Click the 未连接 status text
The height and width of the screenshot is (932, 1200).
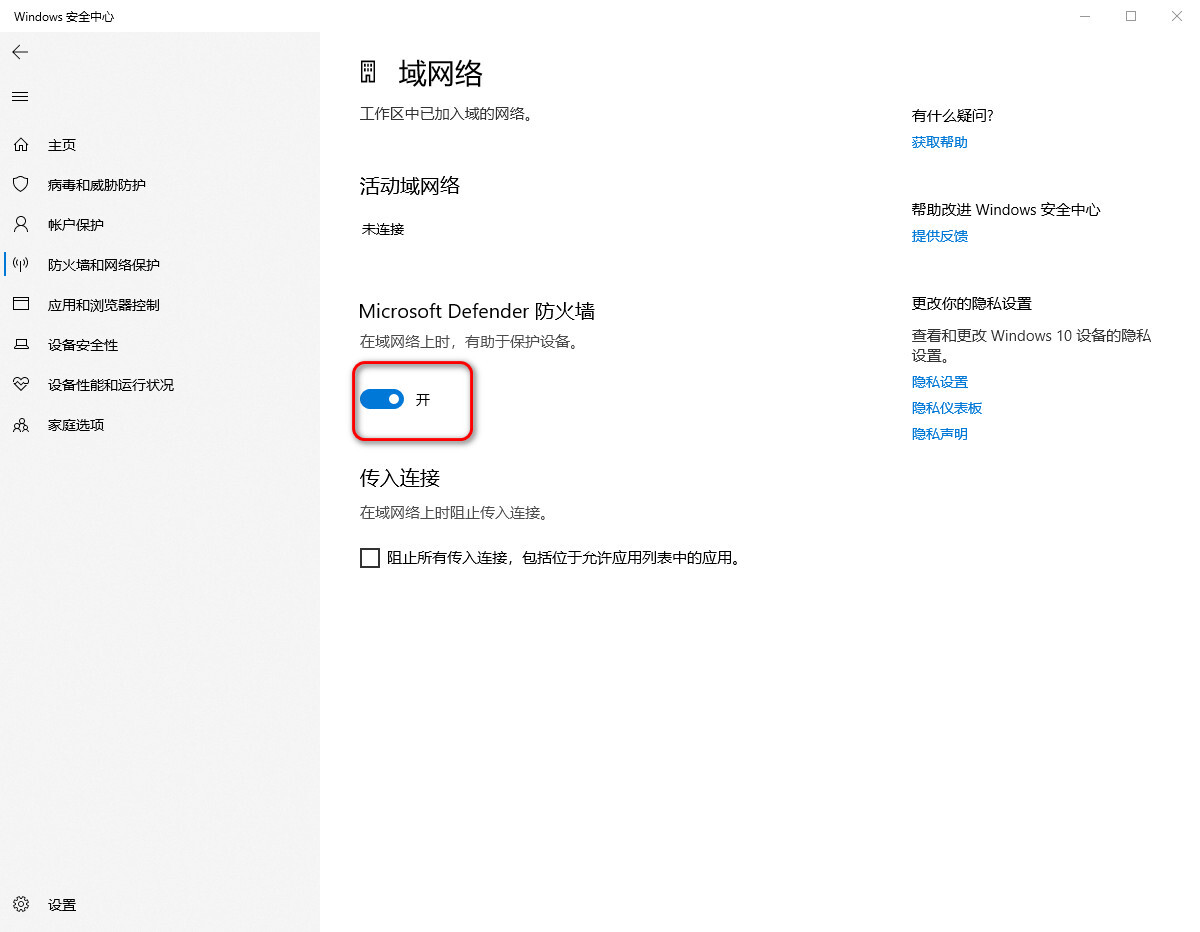383,229
